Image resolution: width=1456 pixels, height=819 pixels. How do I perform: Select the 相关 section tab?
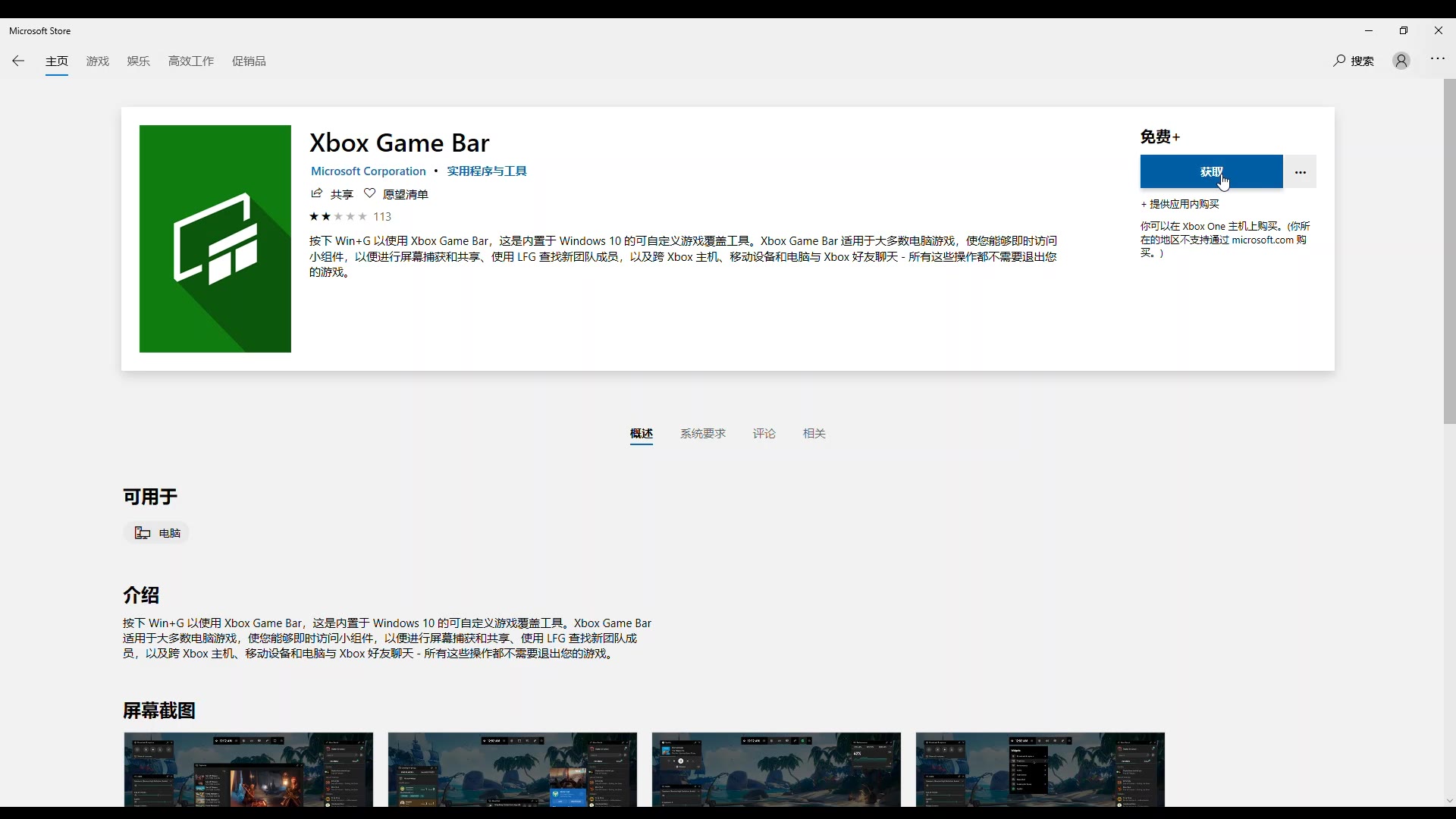click(814, 434)
